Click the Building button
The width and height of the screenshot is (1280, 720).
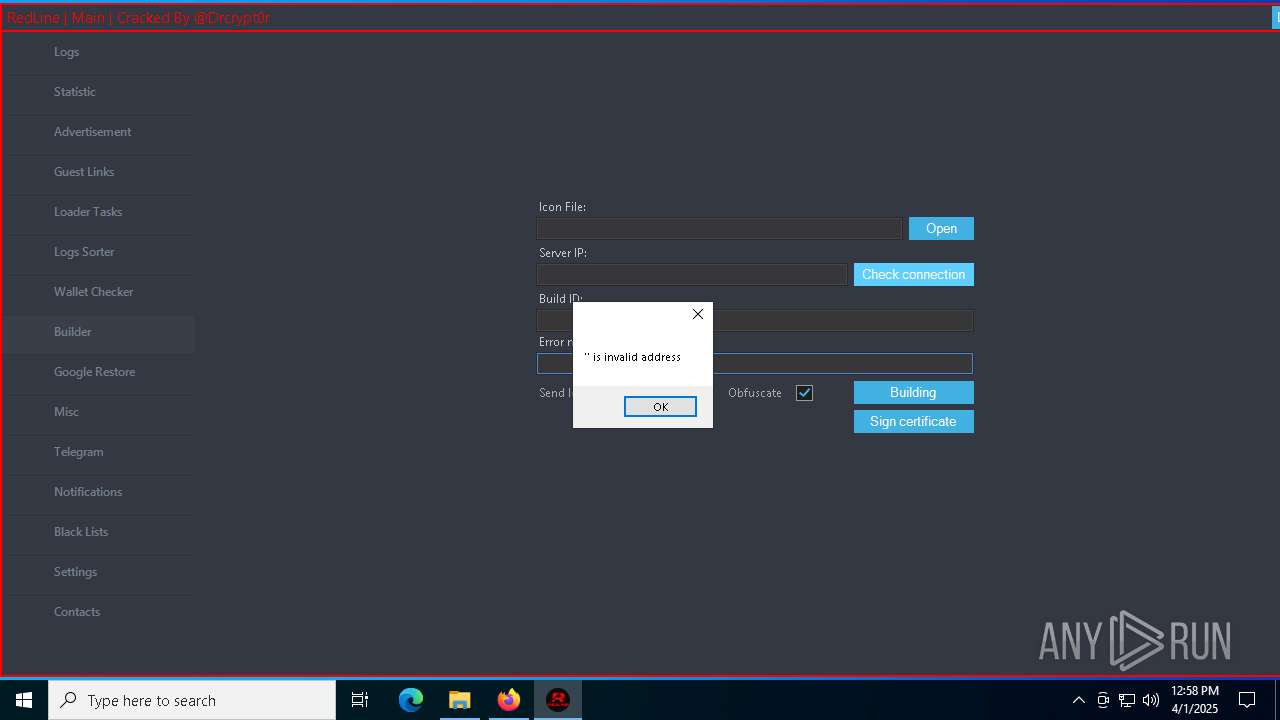(914, 393)
